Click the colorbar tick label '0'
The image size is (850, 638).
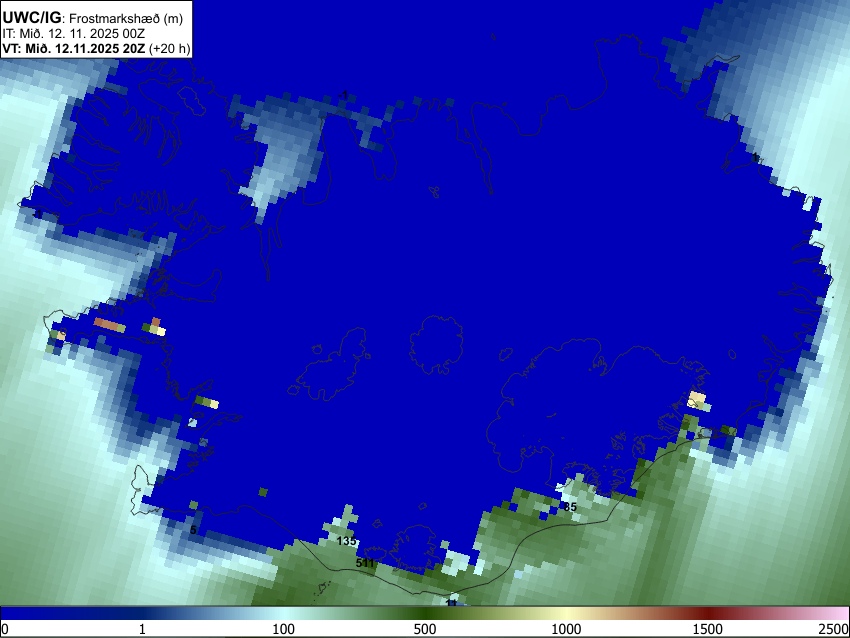(x=5, y=629)
